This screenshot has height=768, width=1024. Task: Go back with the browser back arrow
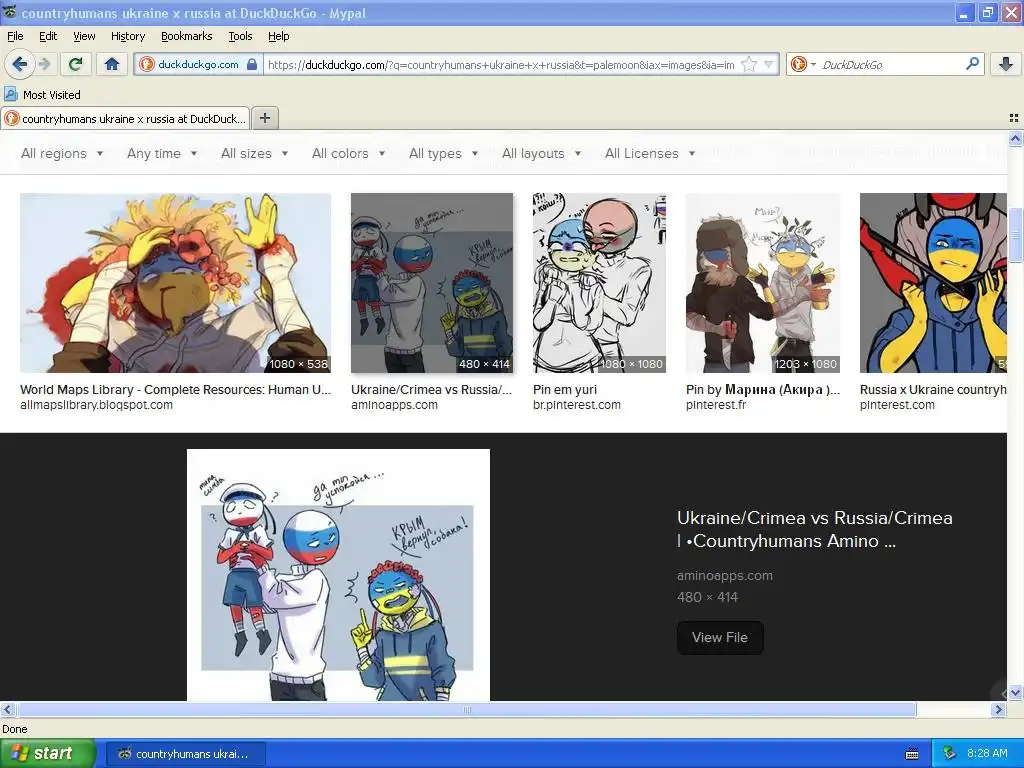tap(19, 64)
